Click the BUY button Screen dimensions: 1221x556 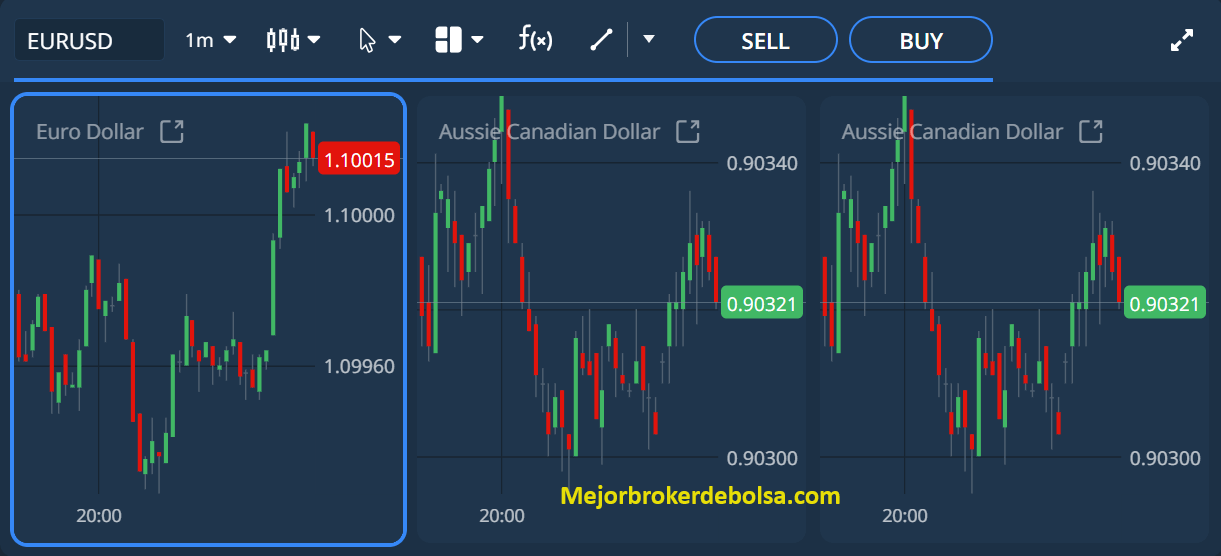921,40
